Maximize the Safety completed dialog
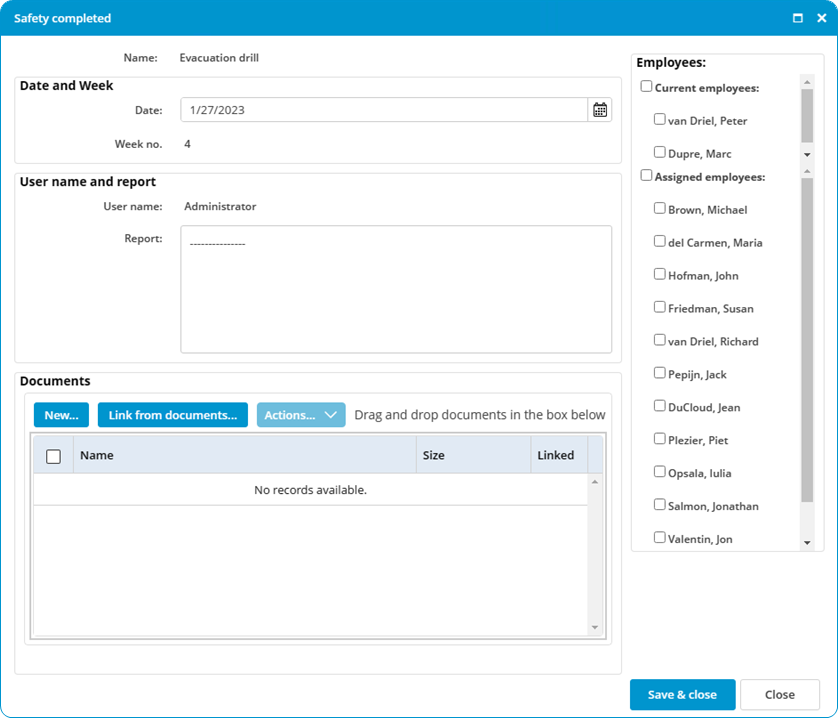Image resolution: width=838 pixels, height=718 pixels. 797,18
